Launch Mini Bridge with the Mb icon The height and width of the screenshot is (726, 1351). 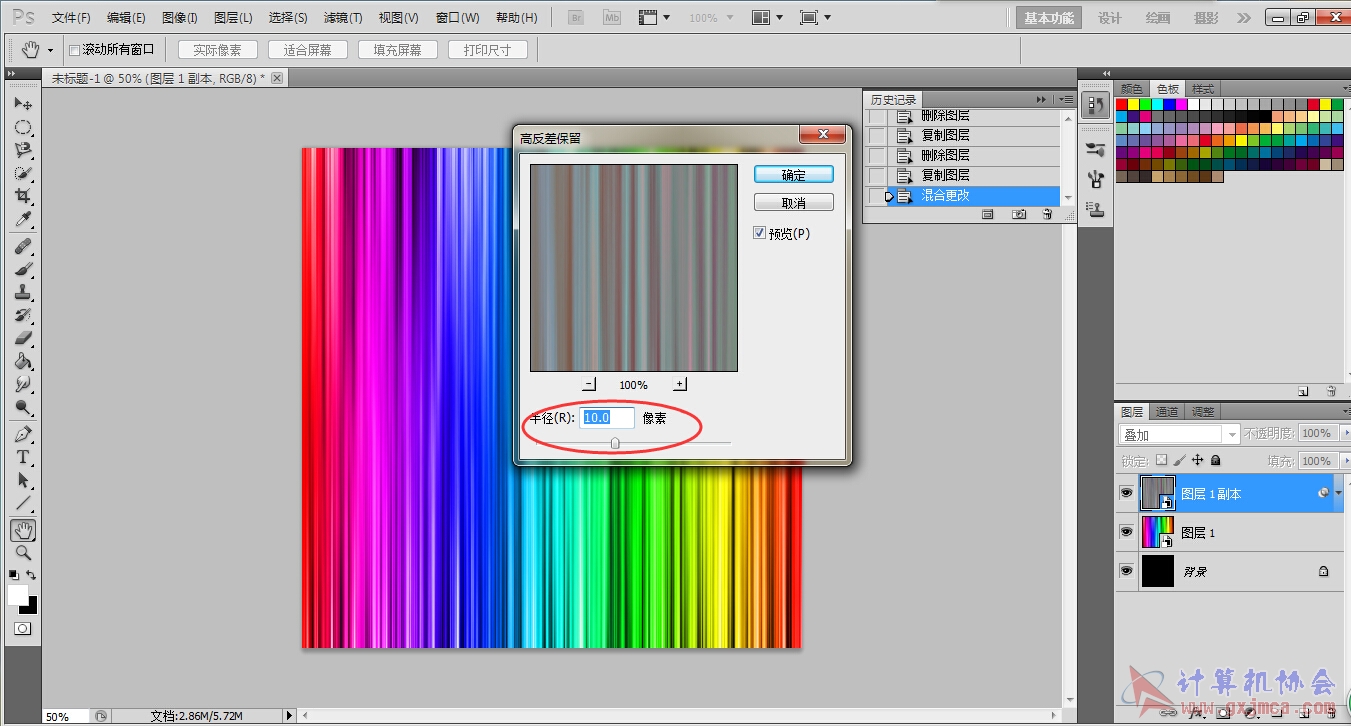tap(612, 18)
